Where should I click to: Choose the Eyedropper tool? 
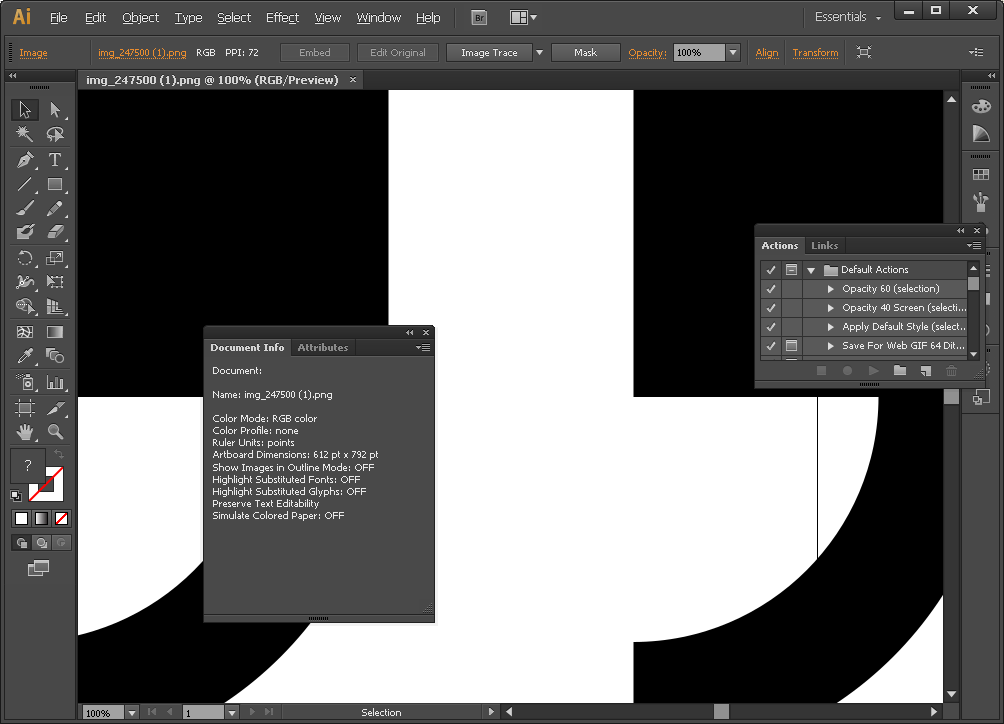tap(25, 357)
